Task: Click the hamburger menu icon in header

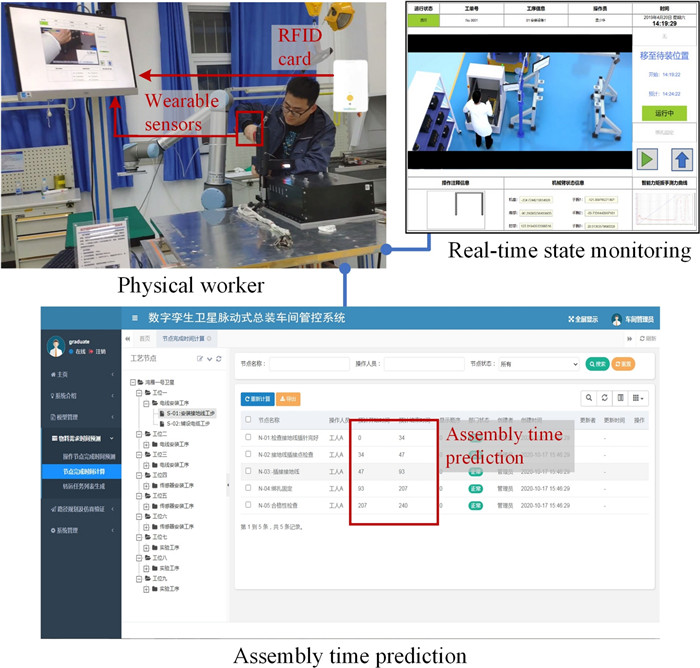Action: point(134,318)
